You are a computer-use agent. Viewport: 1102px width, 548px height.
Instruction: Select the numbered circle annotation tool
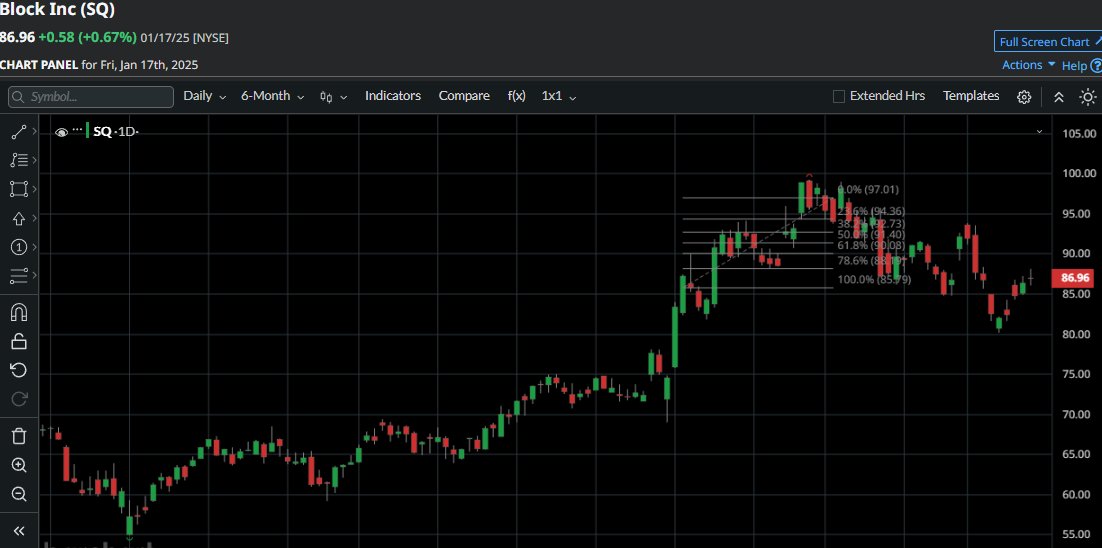tap(19, 247)
